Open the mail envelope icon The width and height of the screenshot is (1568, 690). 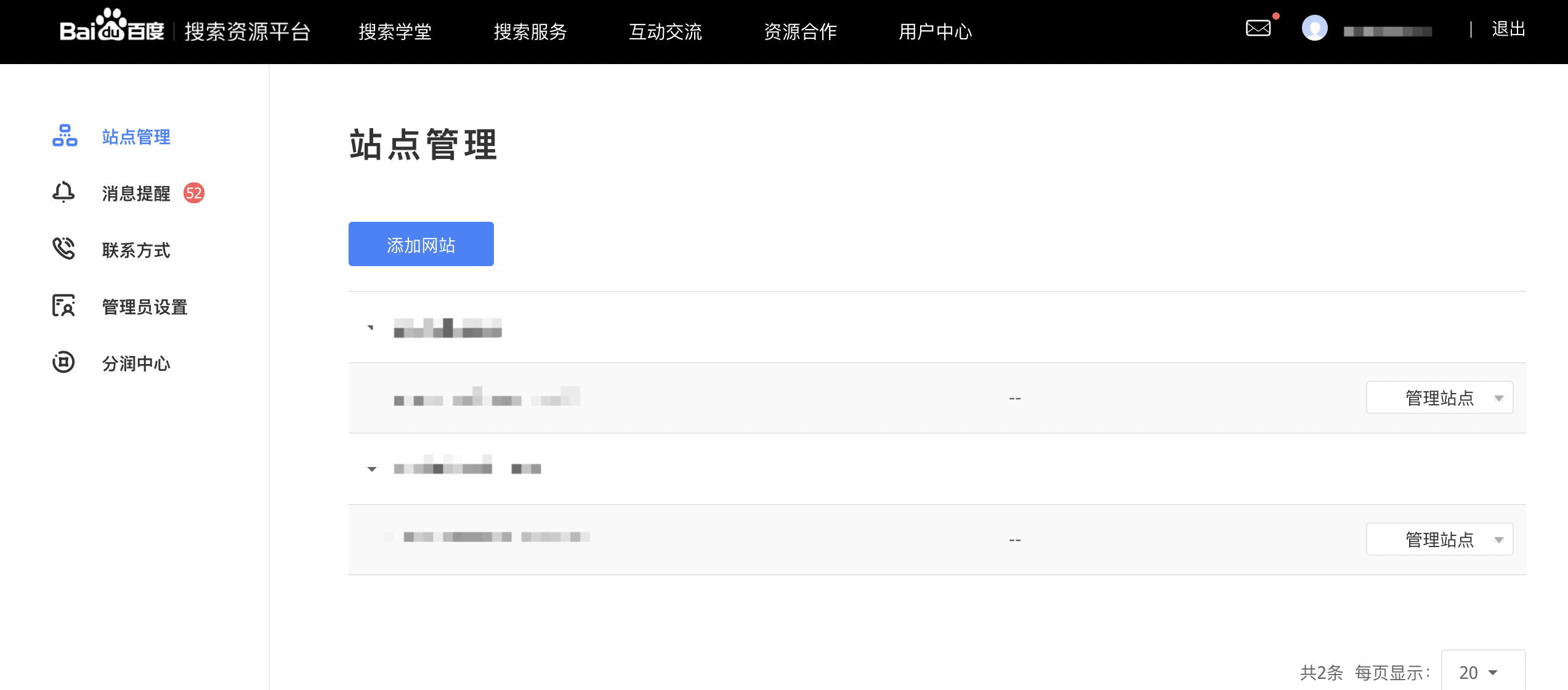coord(1258,28)
